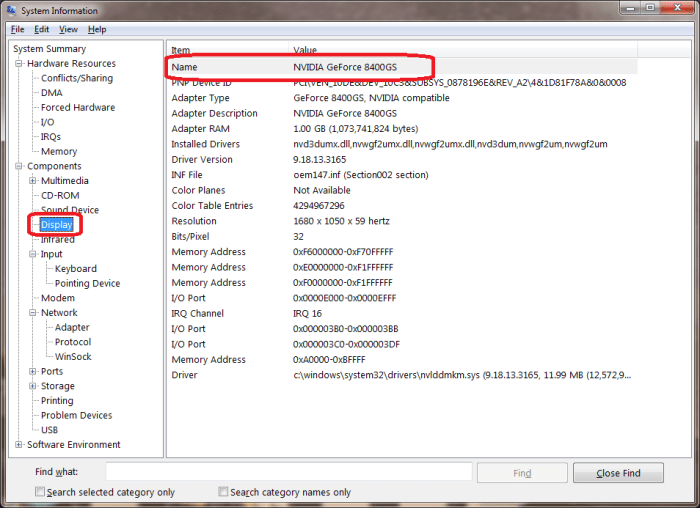Select Infrared tree item
The height and width of the screenshot is (508, 700).
[58, 239]
